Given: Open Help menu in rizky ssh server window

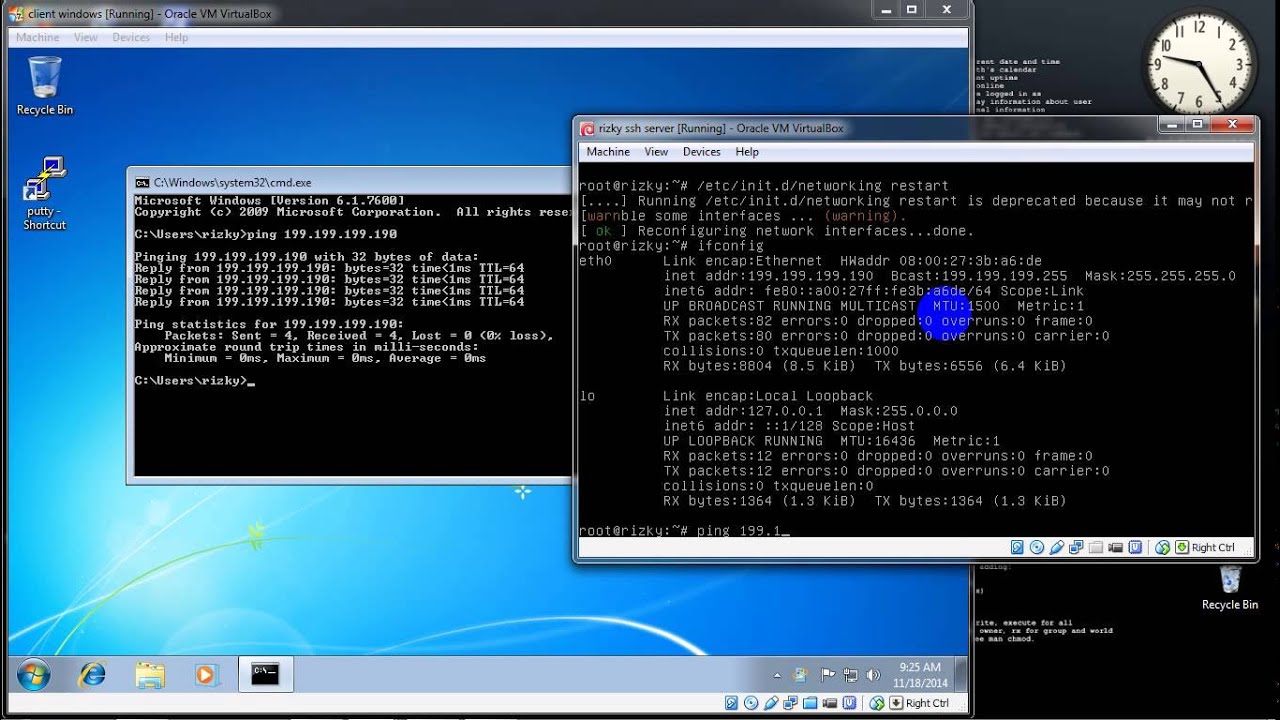Looking at the screenshot, I should [x=747, y=152].
